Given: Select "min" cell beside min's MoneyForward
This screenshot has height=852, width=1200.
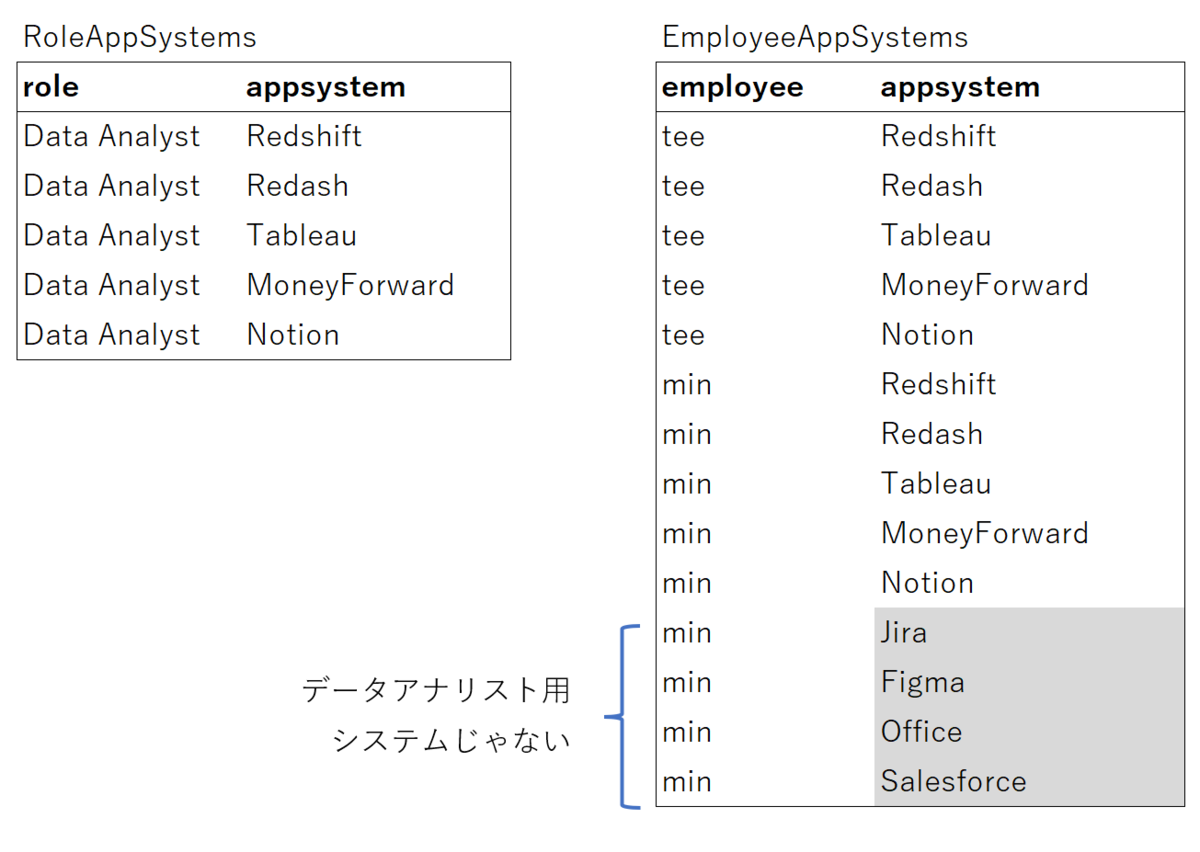Looking at the screenshot, I should [x=686, y=533].
